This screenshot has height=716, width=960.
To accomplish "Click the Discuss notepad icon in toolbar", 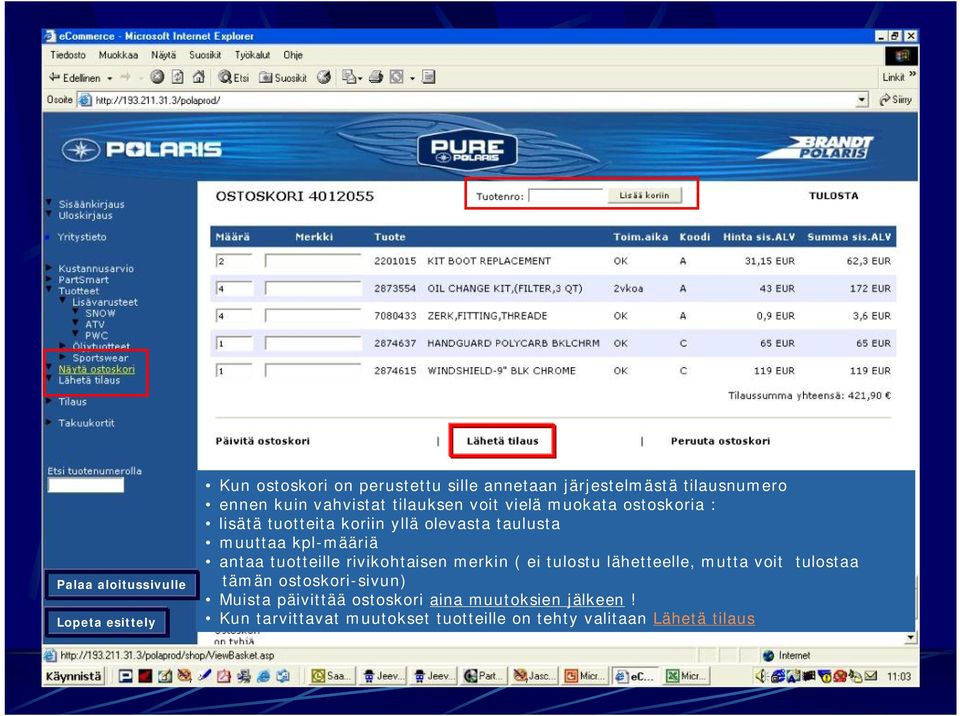I will pos(429,77).
